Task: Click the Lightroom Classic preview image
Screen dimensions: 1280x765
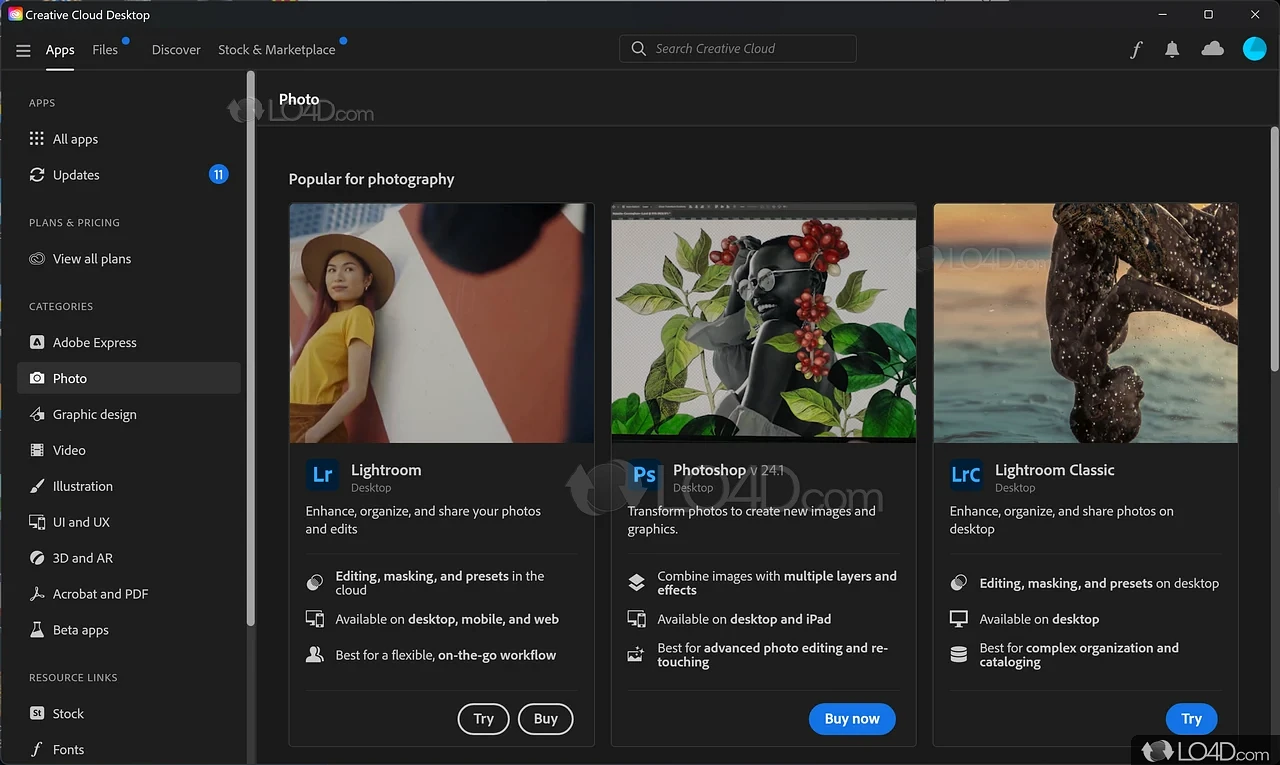Action: (x=1086, y=323)
